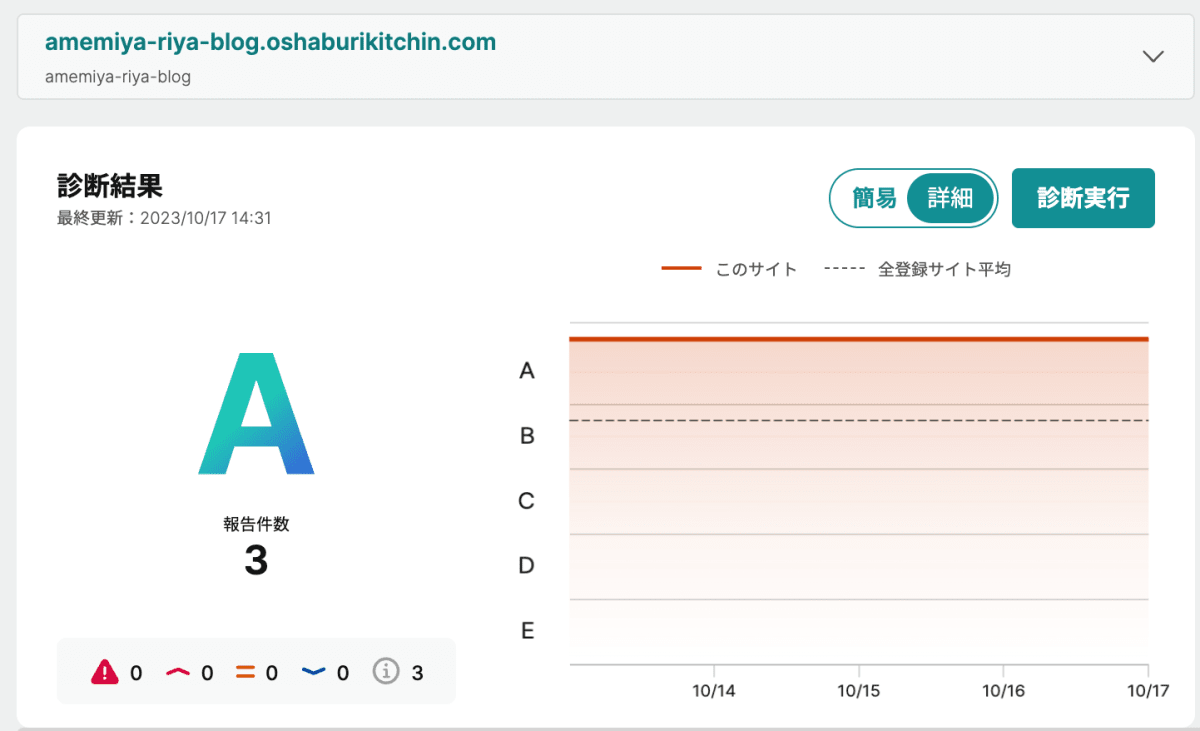Click the red critical warning triangle icon
Image resolution: width=1200 pixels, height=731 pixels.
(105, 672)
